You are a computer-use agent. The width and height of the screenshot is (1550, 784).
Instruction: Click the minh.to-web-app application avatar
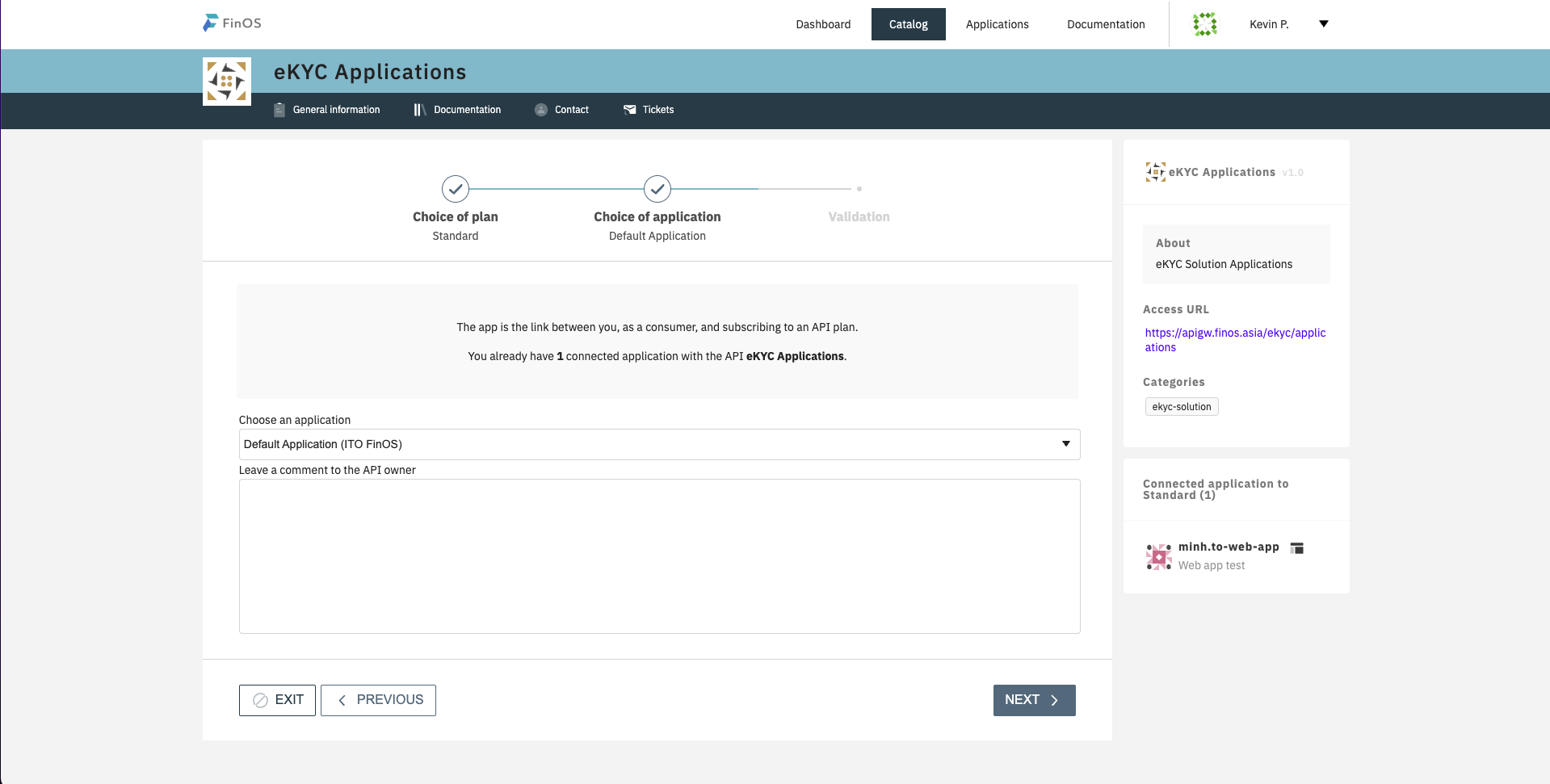click(1158, 556)
